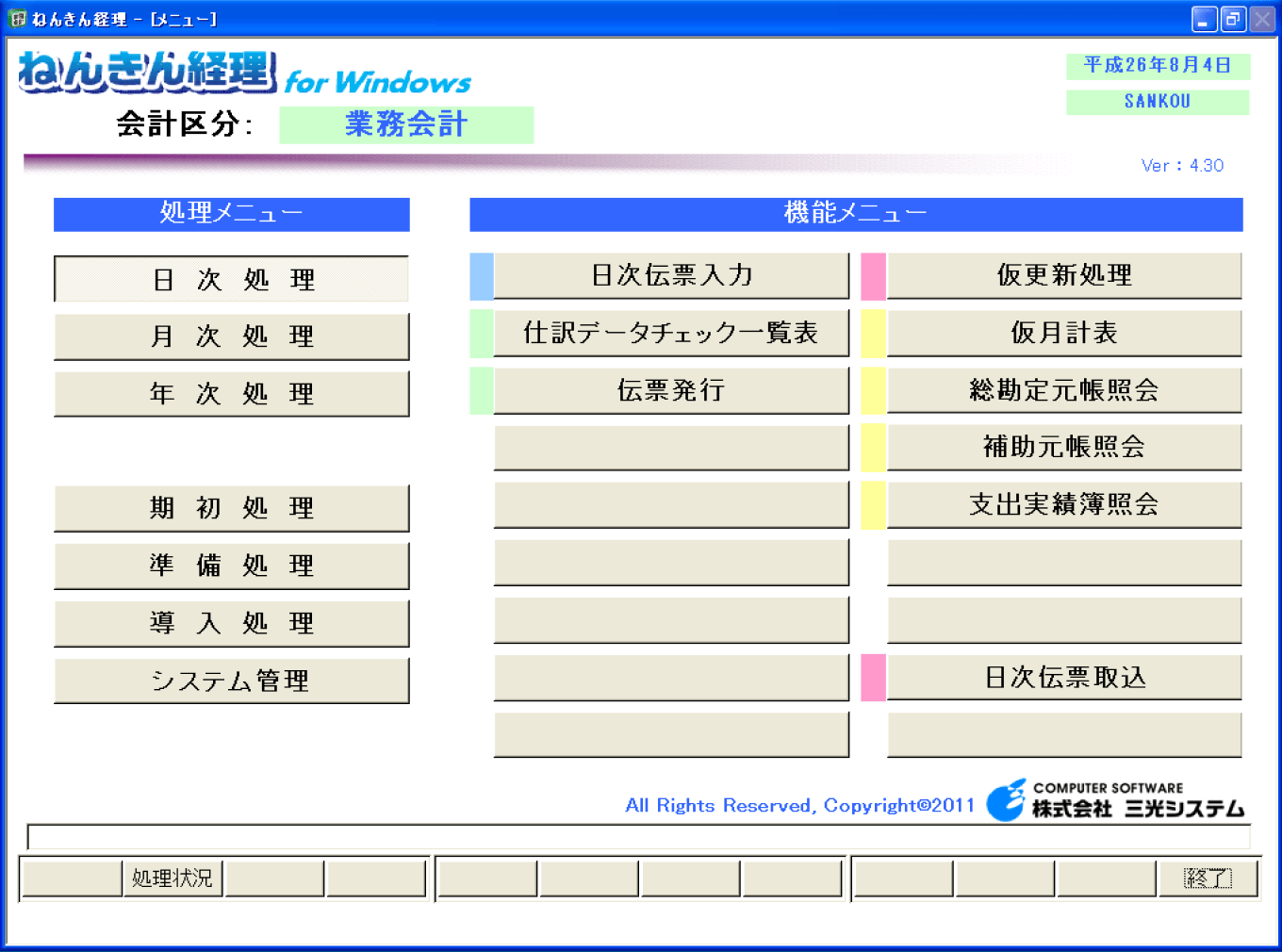Click the yellow marker beside 仮月計表
1282x952 pixels.
(x=874, y=334)
